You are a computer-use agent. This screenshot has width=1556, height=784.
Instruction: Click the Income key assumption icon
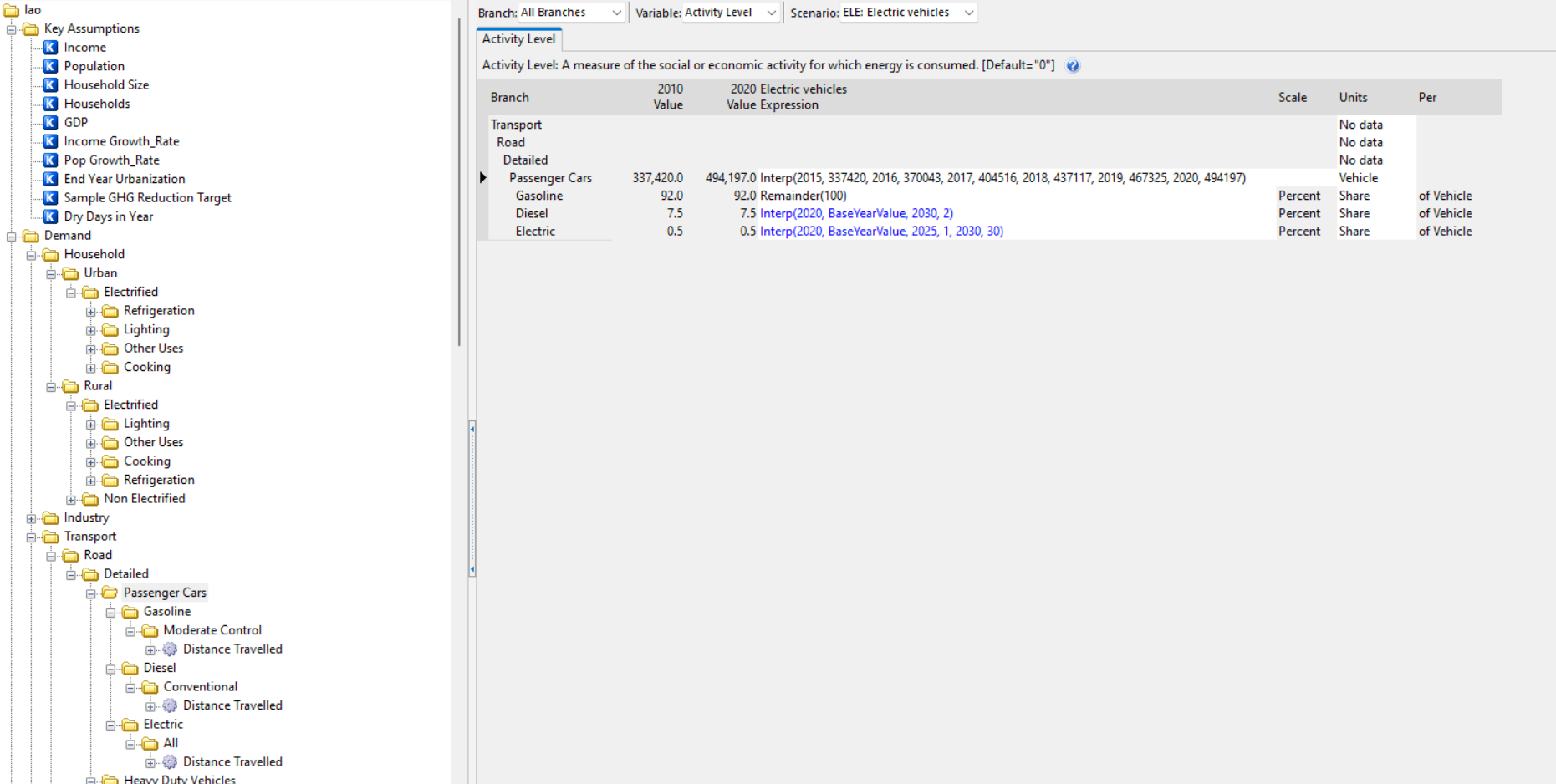[x=51, y=48]
